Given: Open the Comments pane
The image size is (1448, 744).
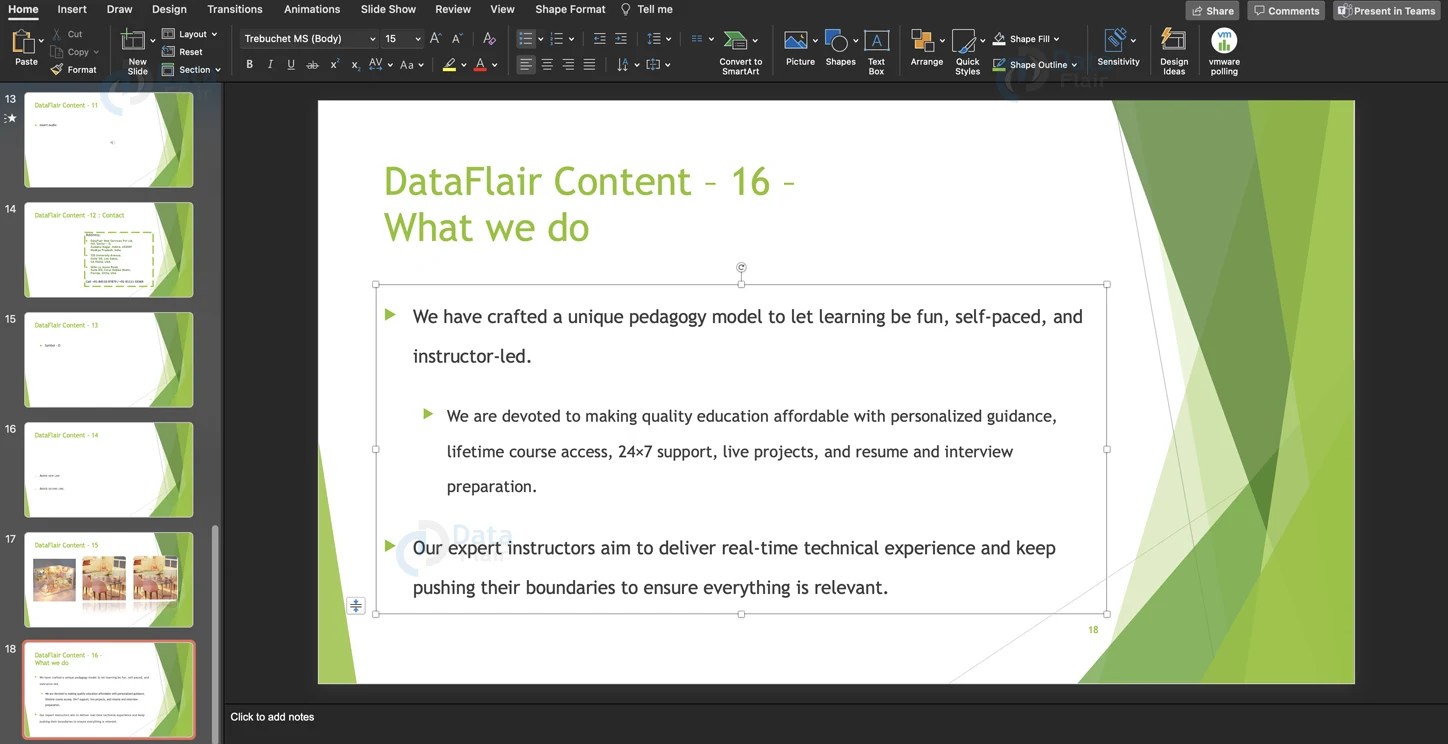Looking at the screenshot, I should pyautogui.click(x=1286, y=10).
